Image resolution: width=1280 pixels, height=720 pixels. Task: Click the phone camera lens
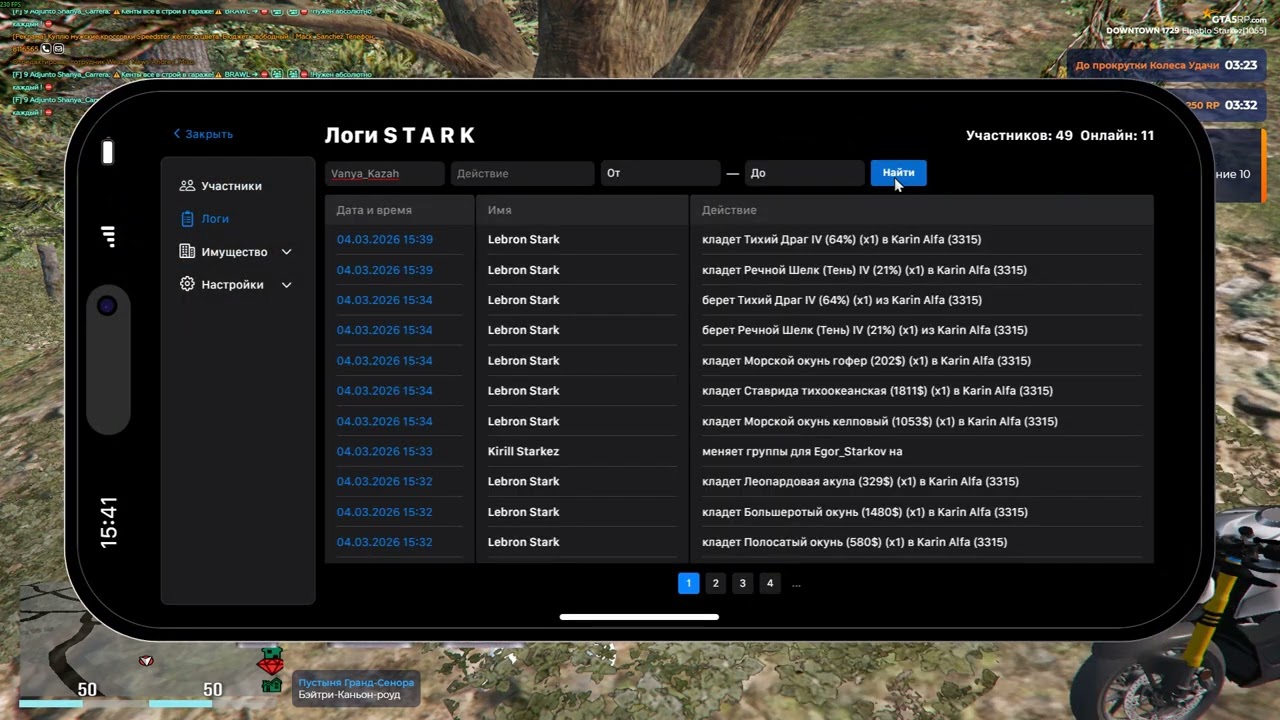(108, 306)
